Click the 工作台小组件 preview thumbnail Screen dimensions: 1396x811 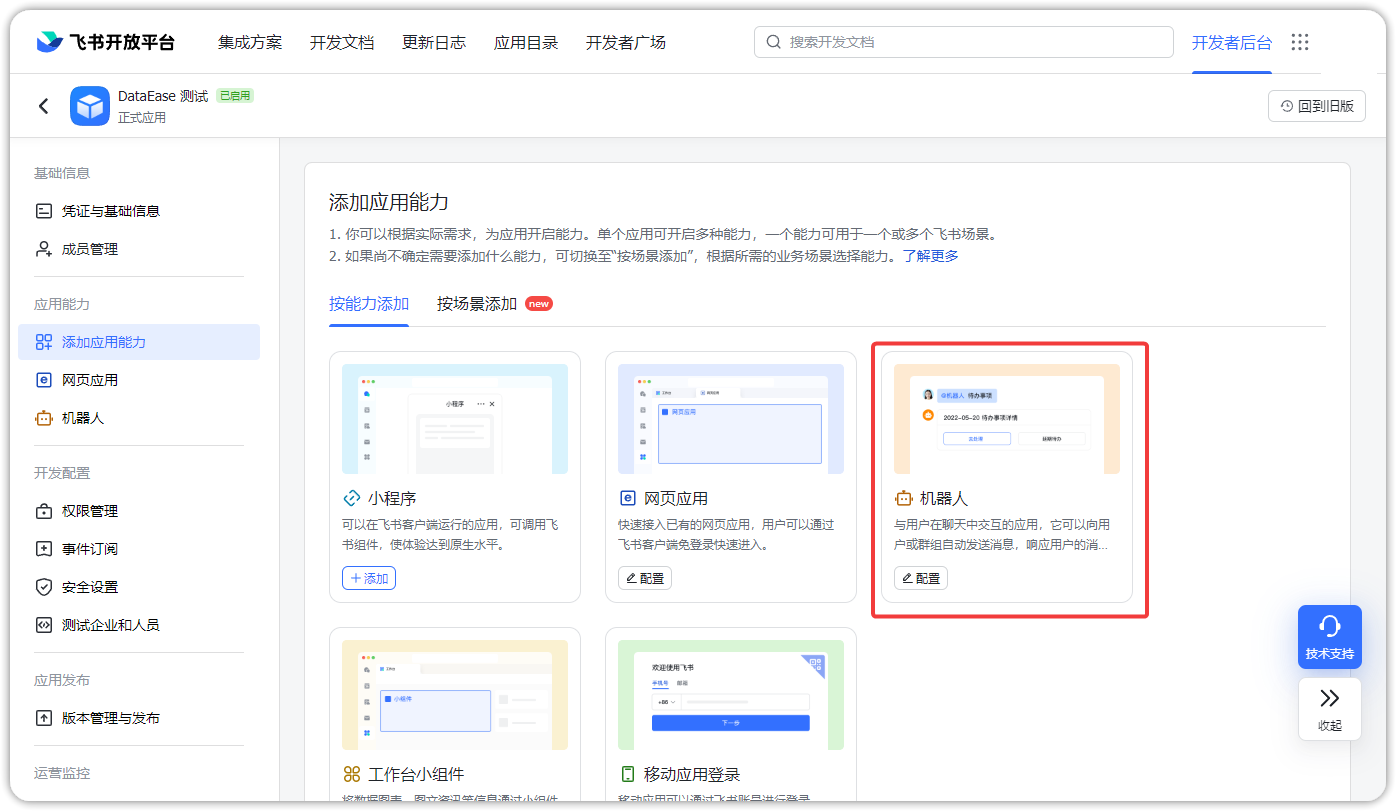pos(455,695)
